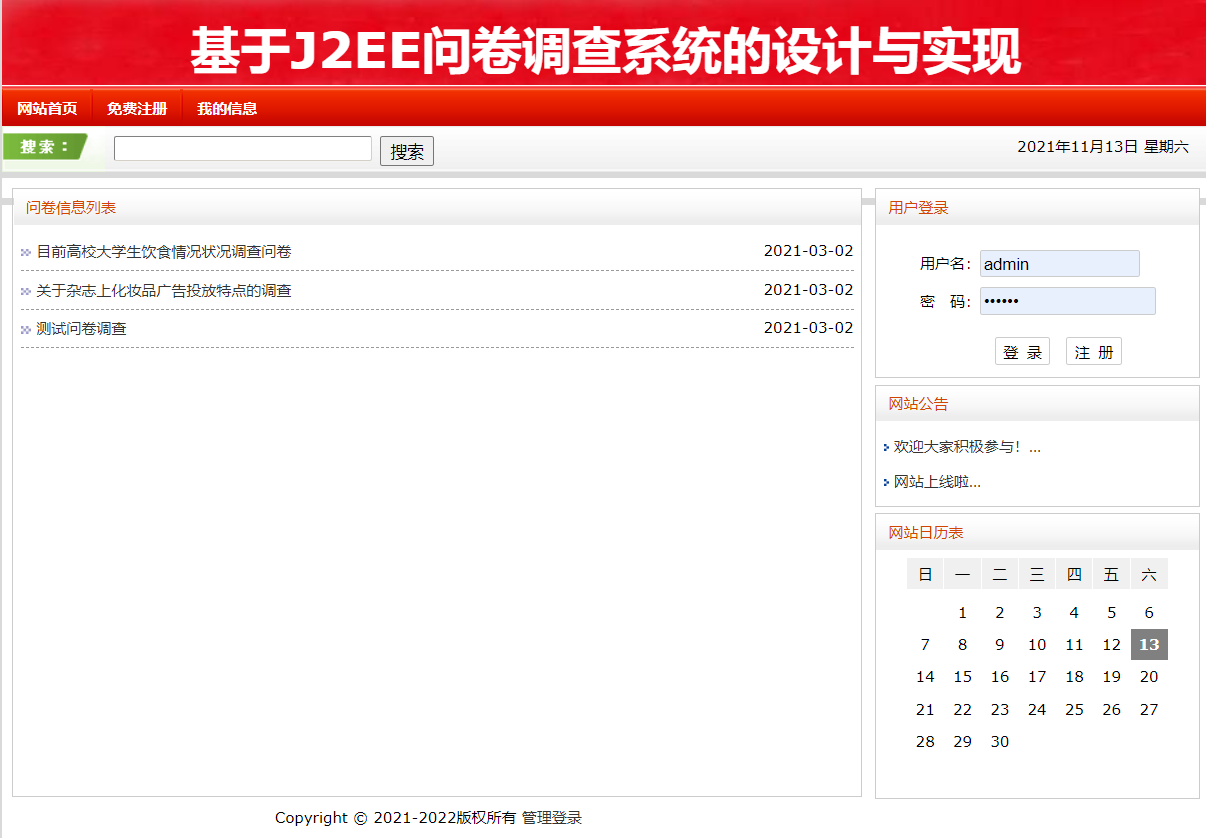The image size is (1206, 838).
Task: Click the 注册 button
Action: click(x=1094, y=352)
